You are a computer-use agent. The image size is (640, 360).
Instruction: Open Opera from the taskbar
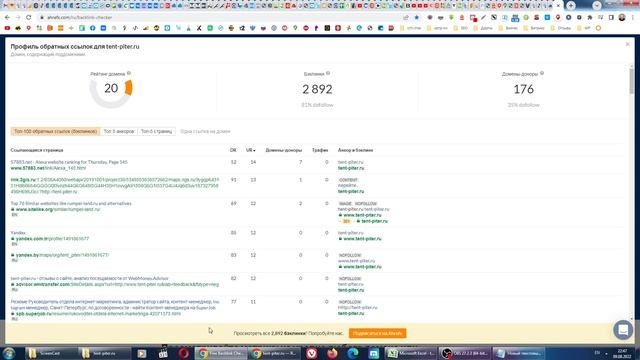pyautogui.click(x=184, y=353)
